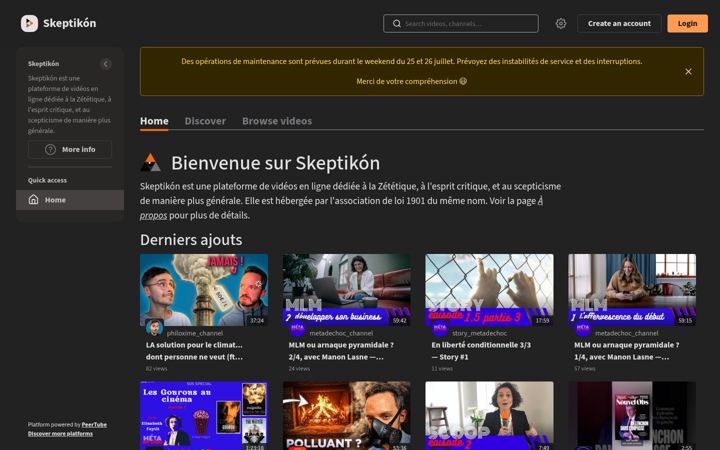Click the Skeptikón logo icon
The width and height of the screenshot is (720, 450).
pyautogui.click(x=29, y=23)
